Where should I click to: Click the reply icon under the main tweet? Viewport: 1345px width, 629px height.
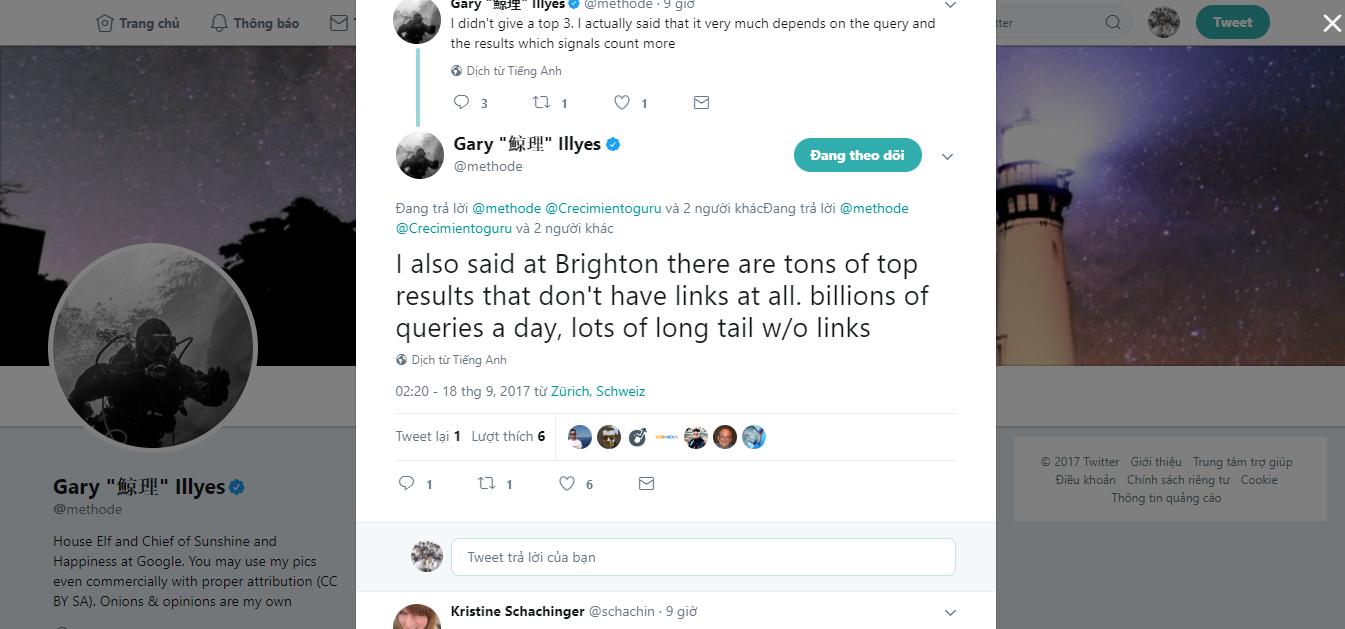406,483
